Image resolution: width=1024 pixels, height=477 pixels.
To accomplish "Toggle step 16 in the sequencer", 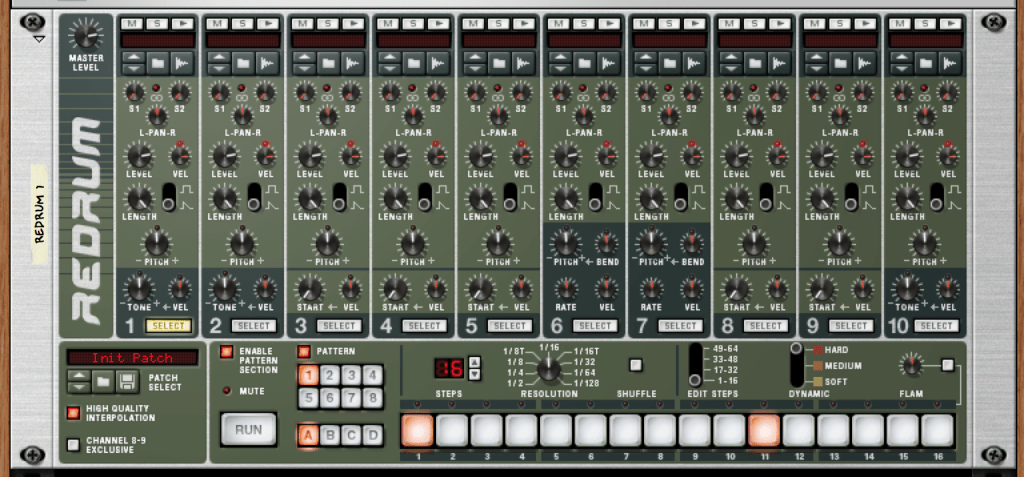I will (x=938, y=430).
